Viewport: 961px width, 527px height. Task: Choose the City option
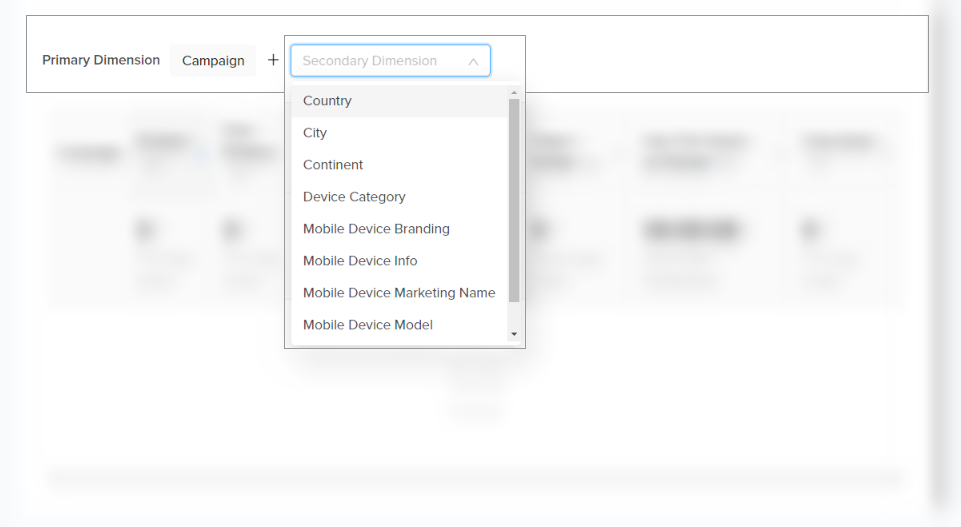[315, 133]
